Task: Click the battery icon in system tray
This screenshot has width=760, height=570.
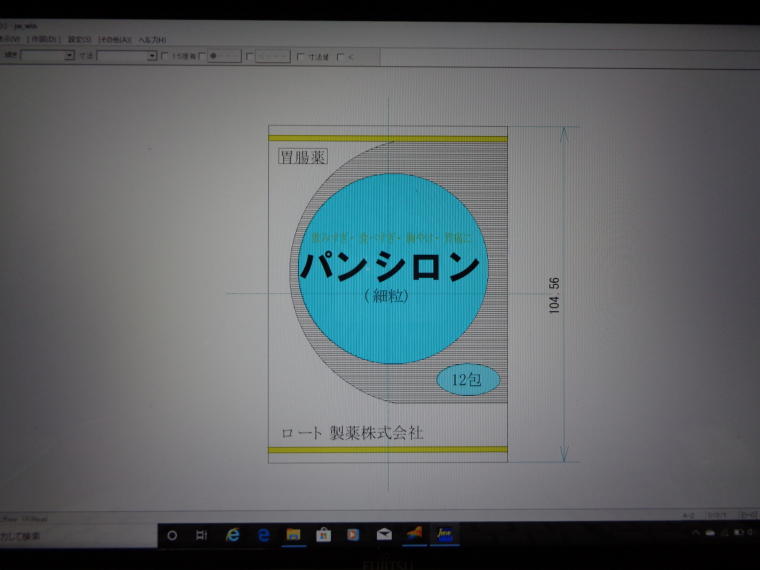Action: click(739, 532)
